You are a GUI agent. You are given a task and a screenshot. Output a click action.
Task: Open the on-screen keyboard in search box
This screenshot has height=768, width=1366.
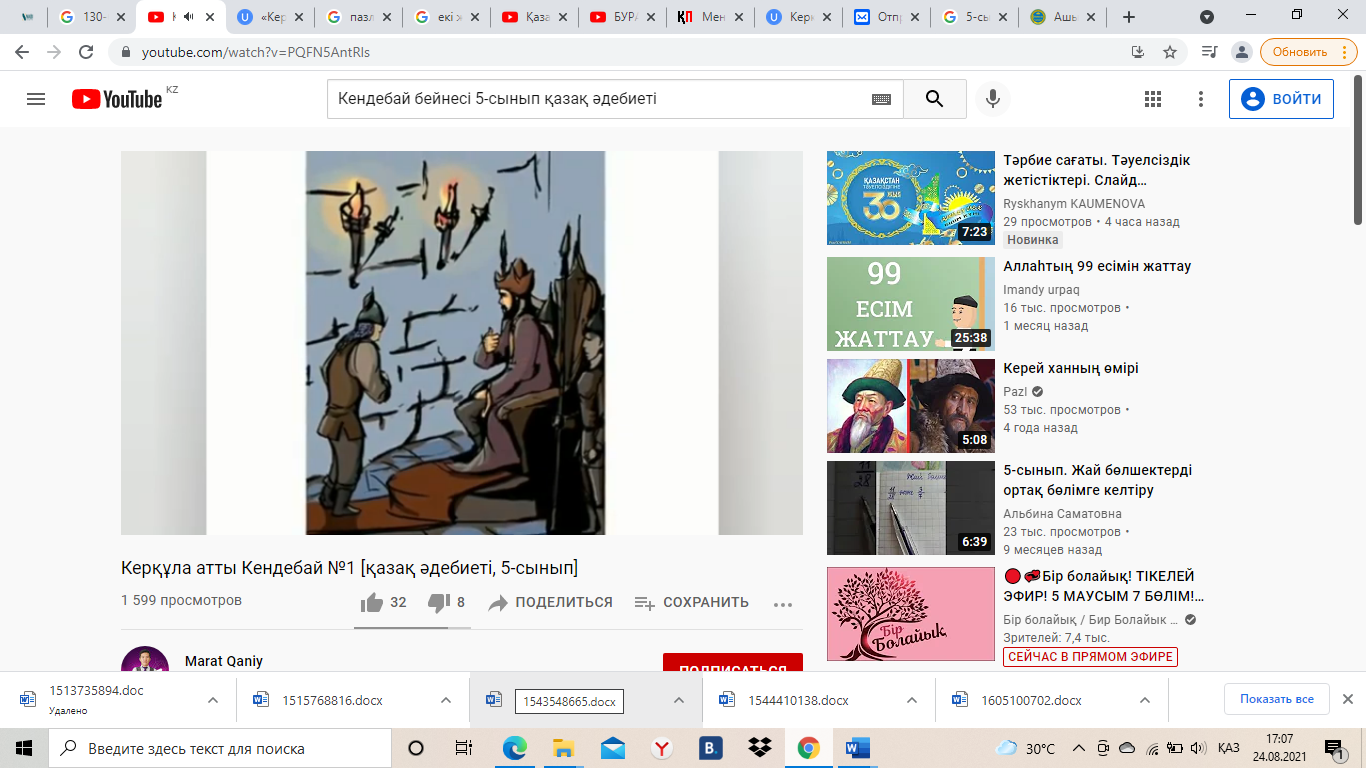pyautogui.click(x=881, y=99)
